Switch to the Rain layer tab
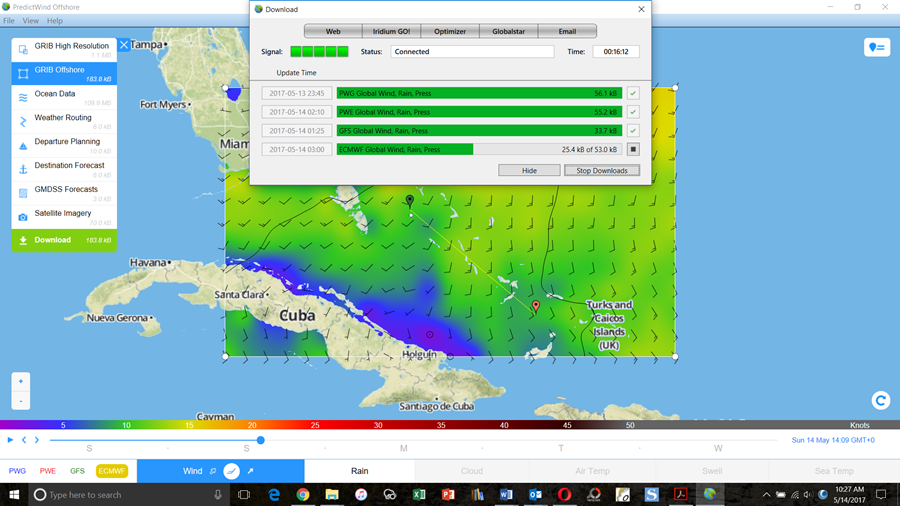900x506 pixels. (x=359, y=471)
